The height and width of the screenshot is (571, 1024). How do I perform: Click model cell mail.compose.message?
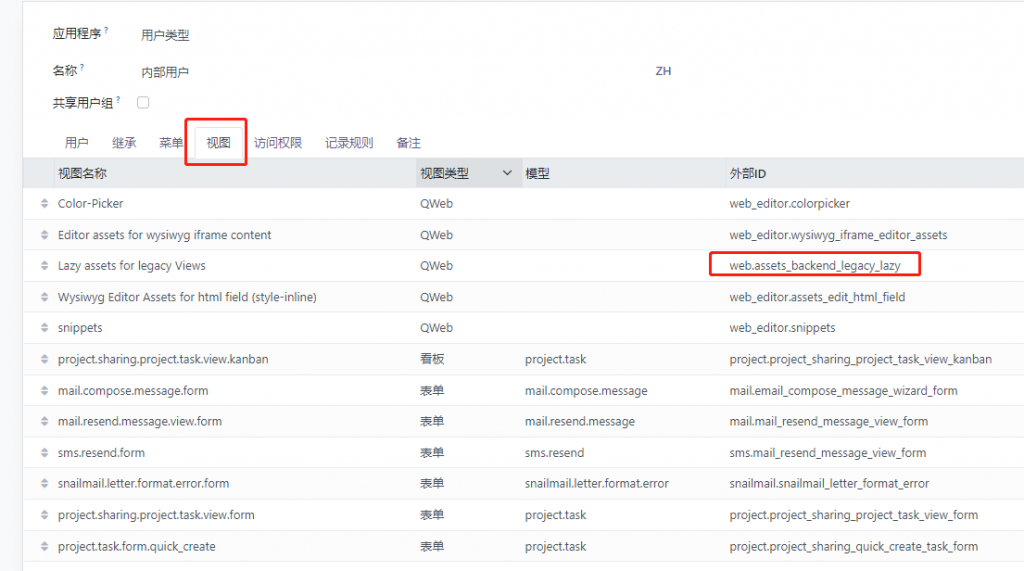586,390
